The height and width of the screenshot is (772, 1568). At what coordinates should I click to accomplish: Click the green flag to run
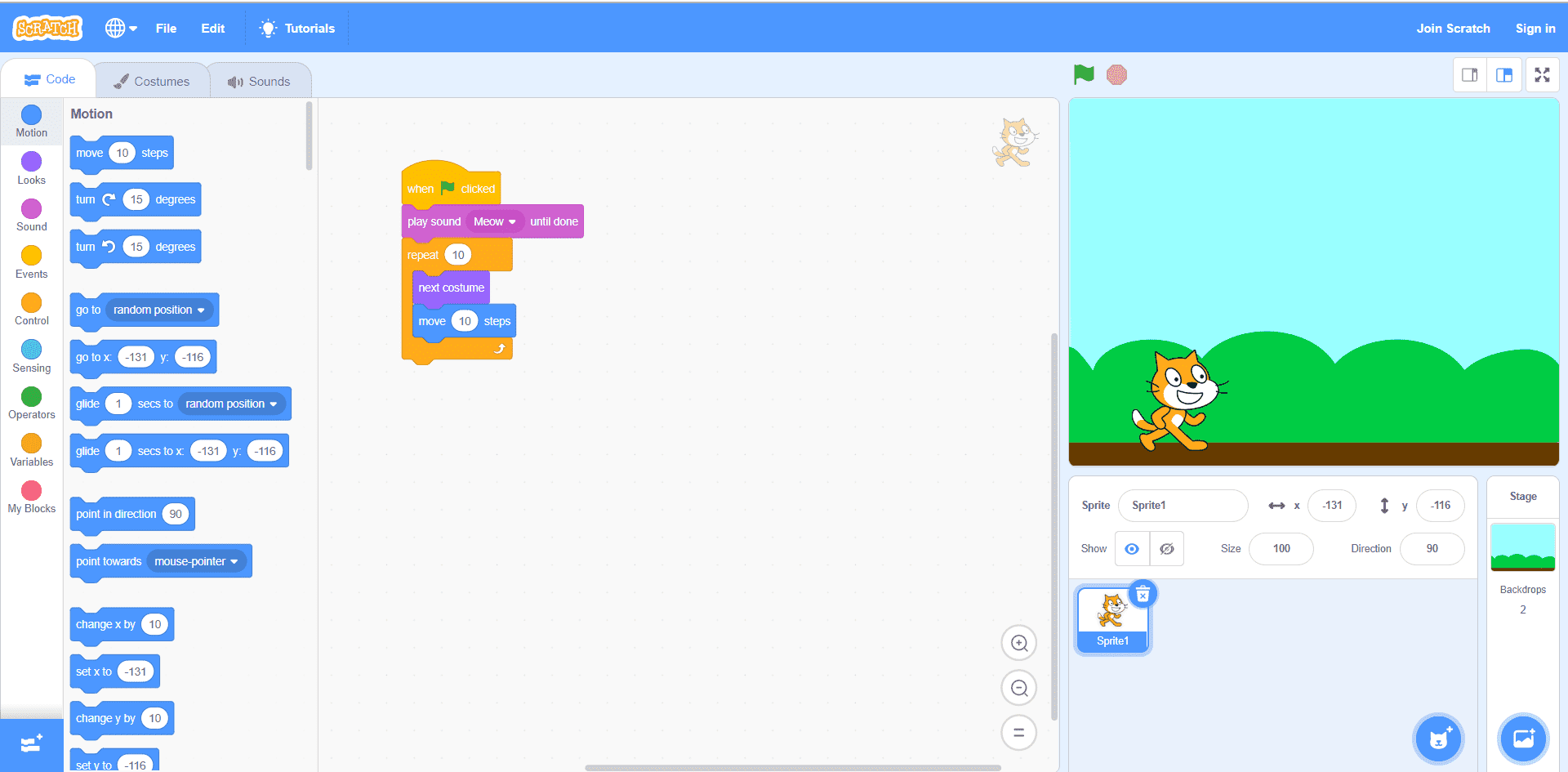[1084, 75]
